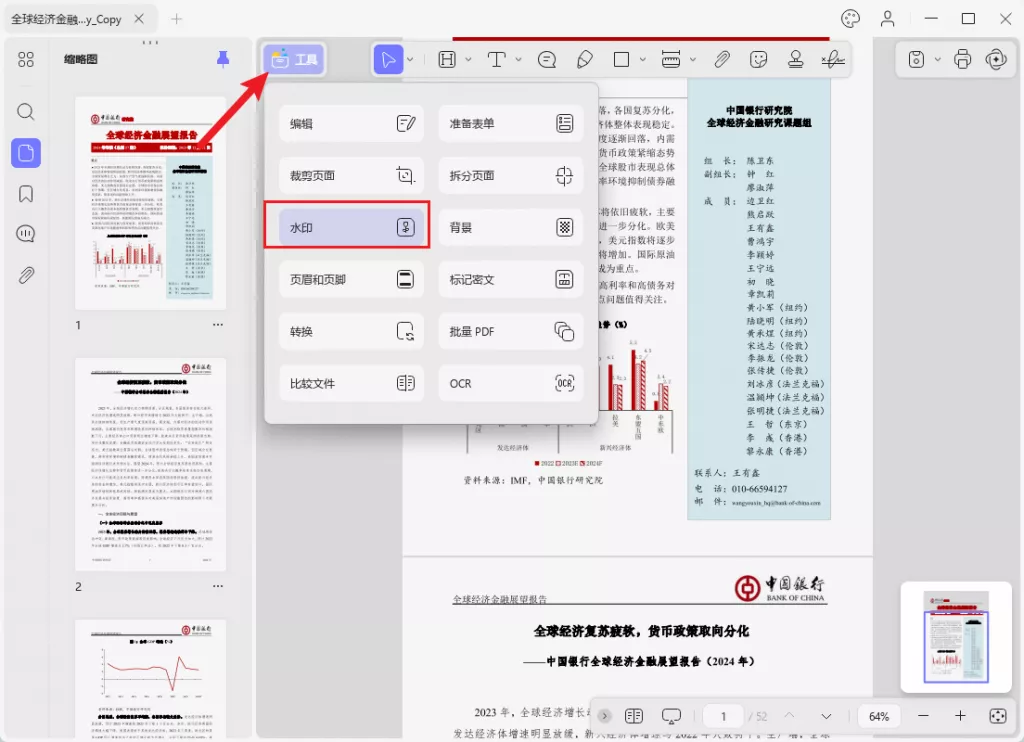1024x742 pixels.
Task: Choose OCR option in tools menu
Action: click(510, 384)
